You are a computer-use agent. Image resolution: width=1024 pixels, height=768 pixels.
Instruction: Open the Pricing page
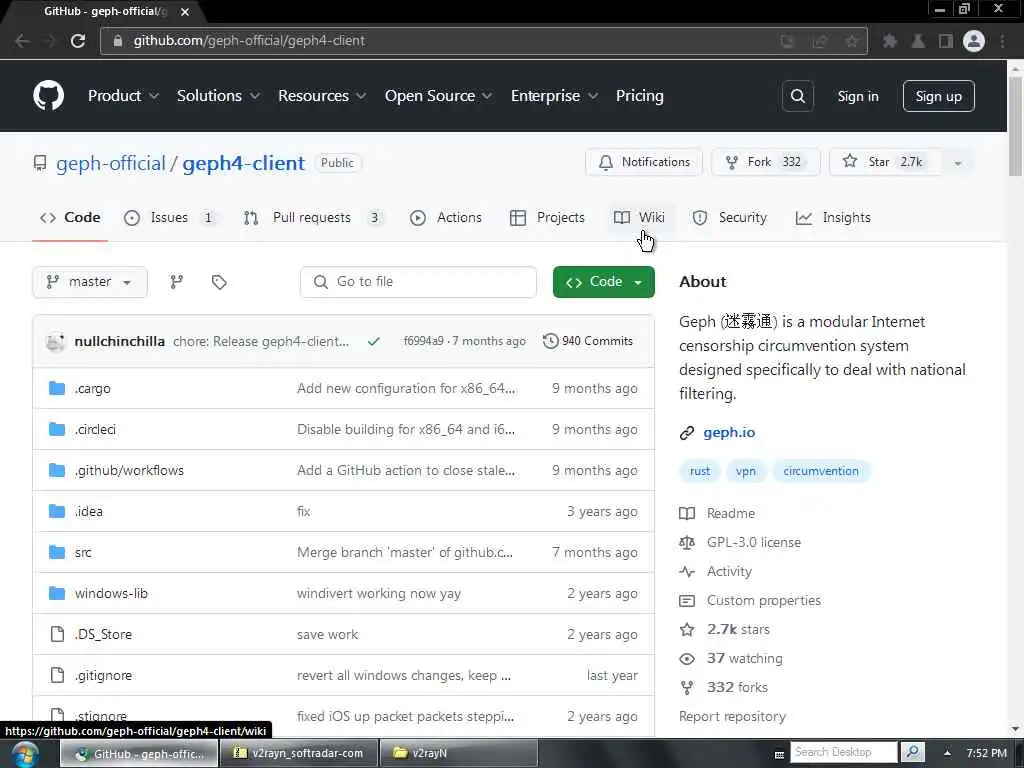pos(639,96)
